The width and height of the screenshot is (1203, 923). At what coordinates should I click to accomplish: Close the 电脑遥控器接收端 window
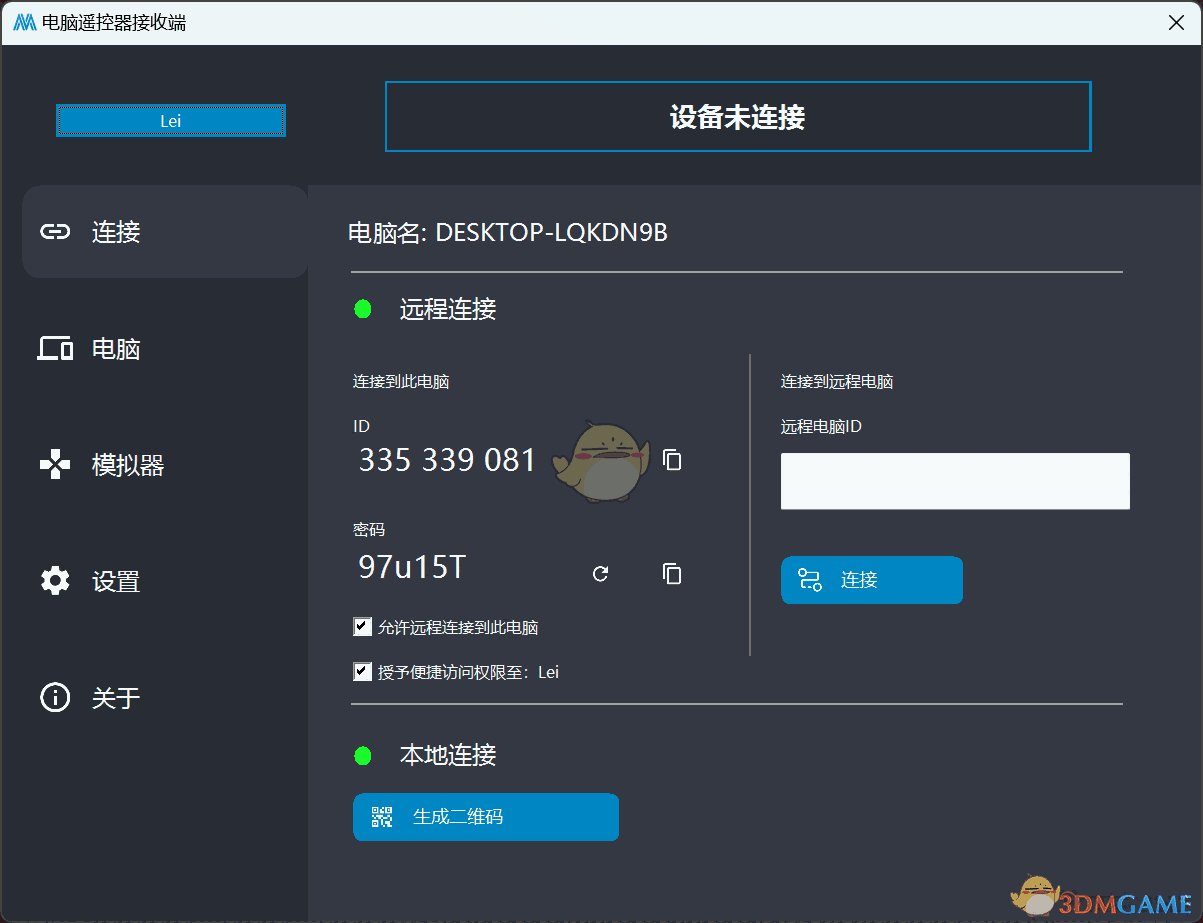click(x=1176, y=23)
